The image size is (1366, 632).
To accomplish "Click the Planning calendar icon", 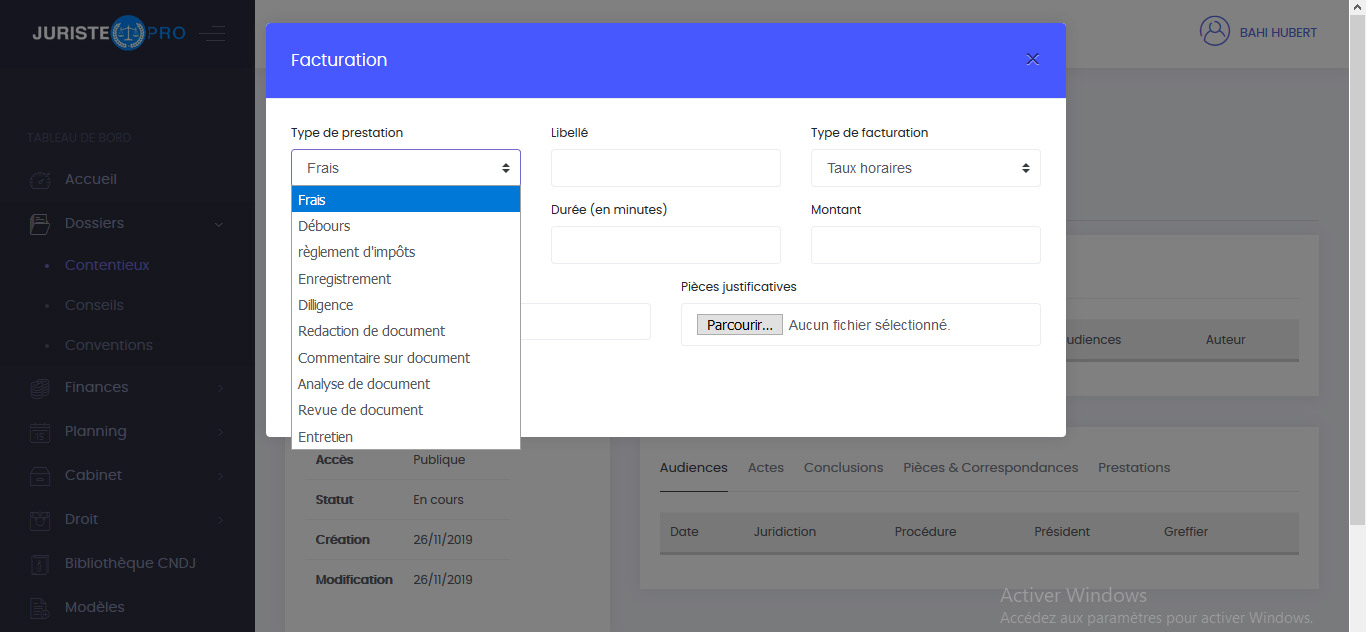I will (x=40, y=432).
